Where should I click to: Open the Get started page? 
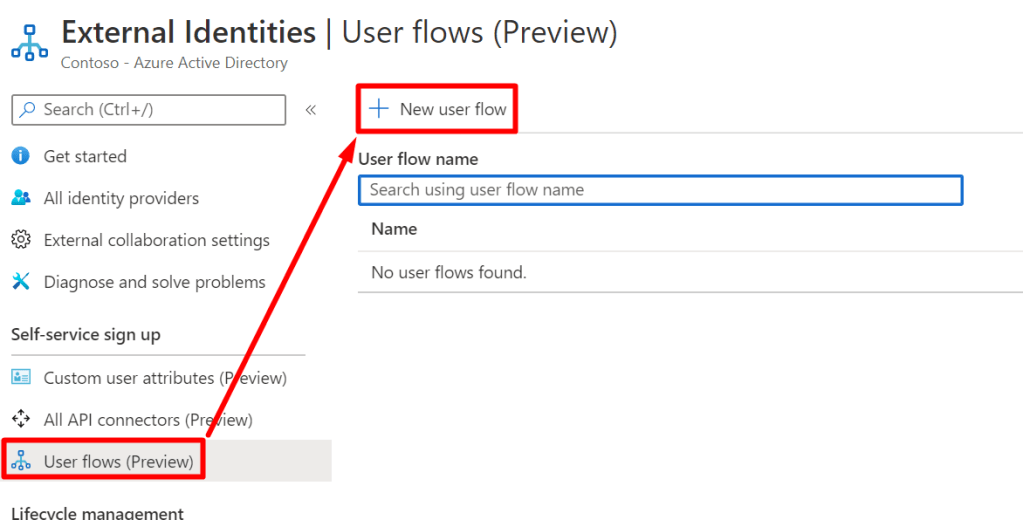point(85,156)
